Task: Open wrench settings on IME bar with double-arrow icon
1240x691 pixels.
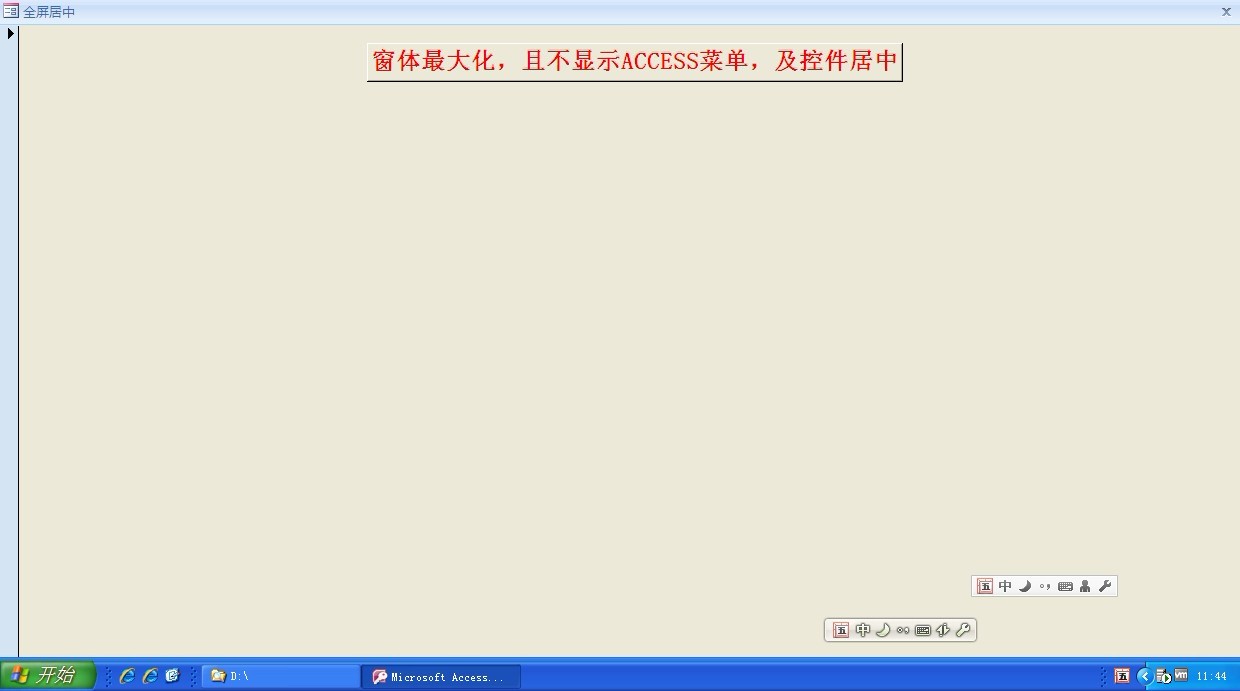Action: 963,630
